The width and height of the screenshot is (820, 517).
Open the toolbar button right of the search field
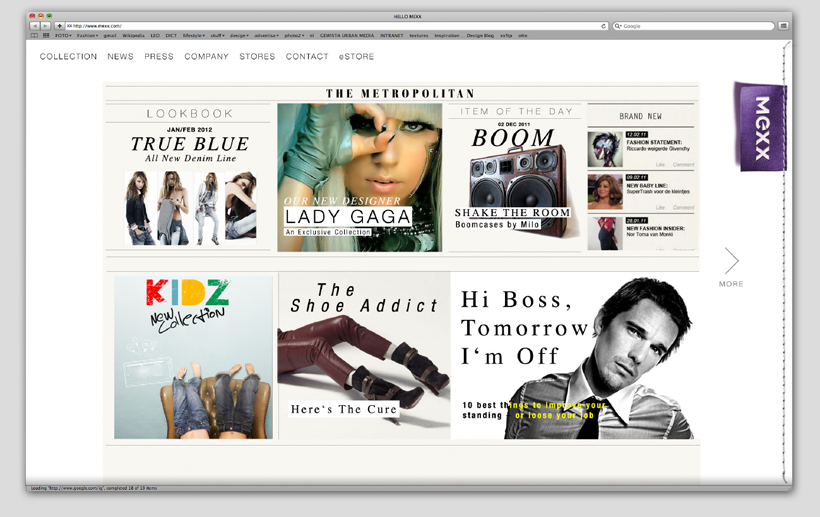(783, 26)
